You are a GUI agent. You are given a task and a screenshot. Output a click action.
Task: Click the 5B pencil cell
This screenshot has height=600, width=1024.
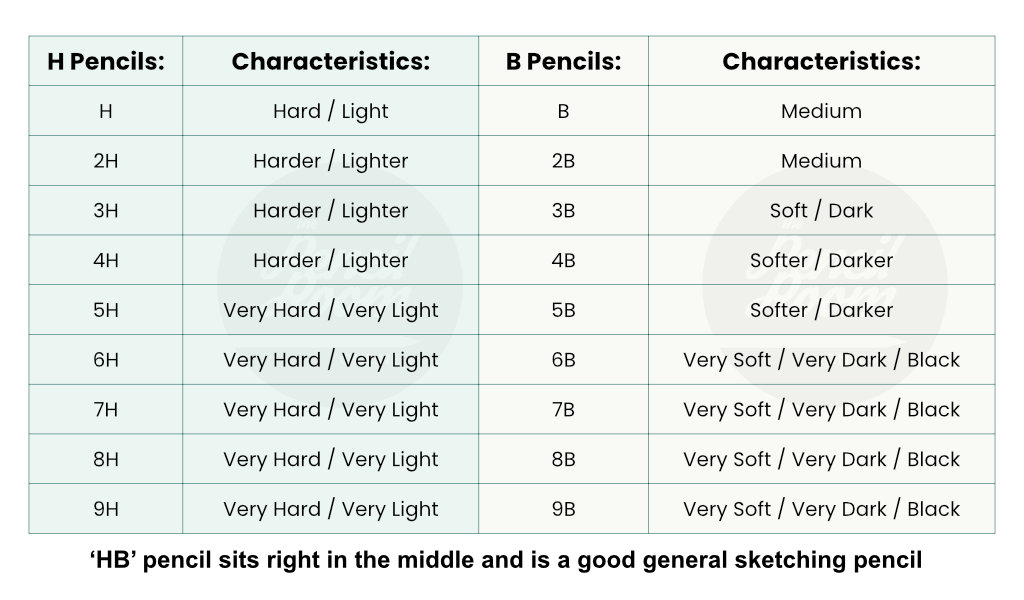563,310
